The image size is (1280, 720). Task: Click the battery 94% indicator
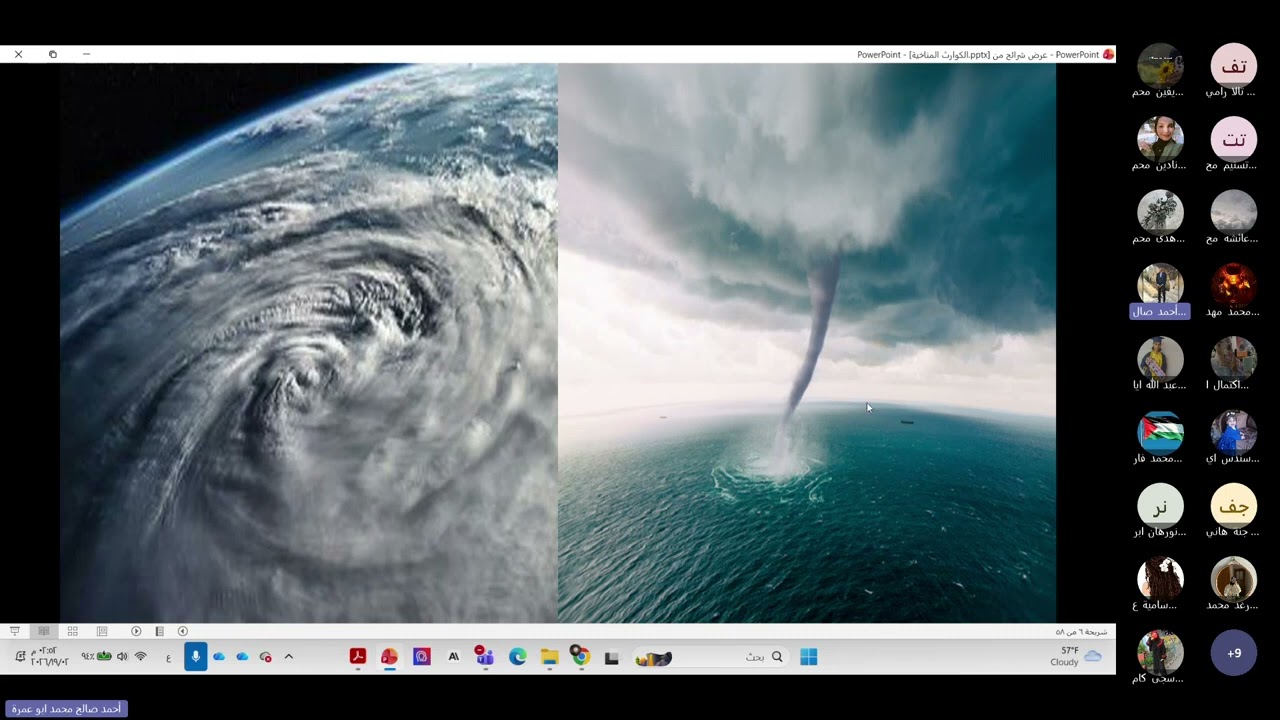(x=96, y=657)
